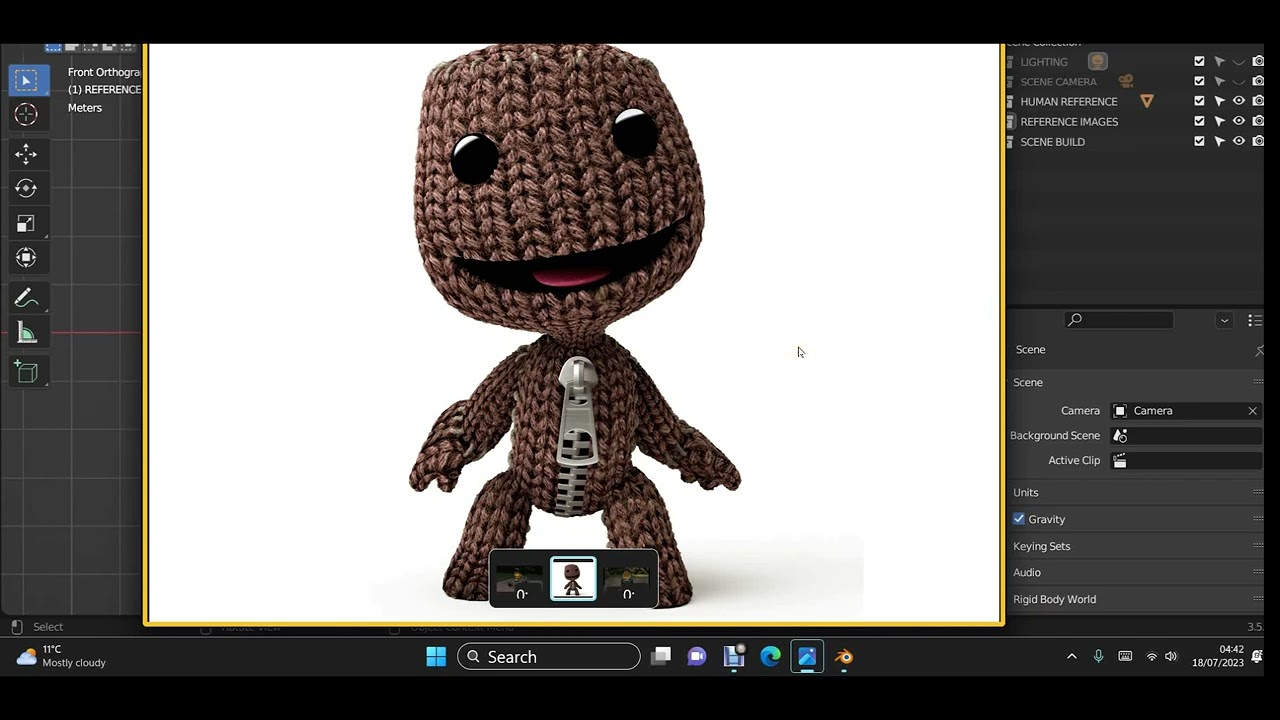Clear the Camera field with X

[1252, 411]
